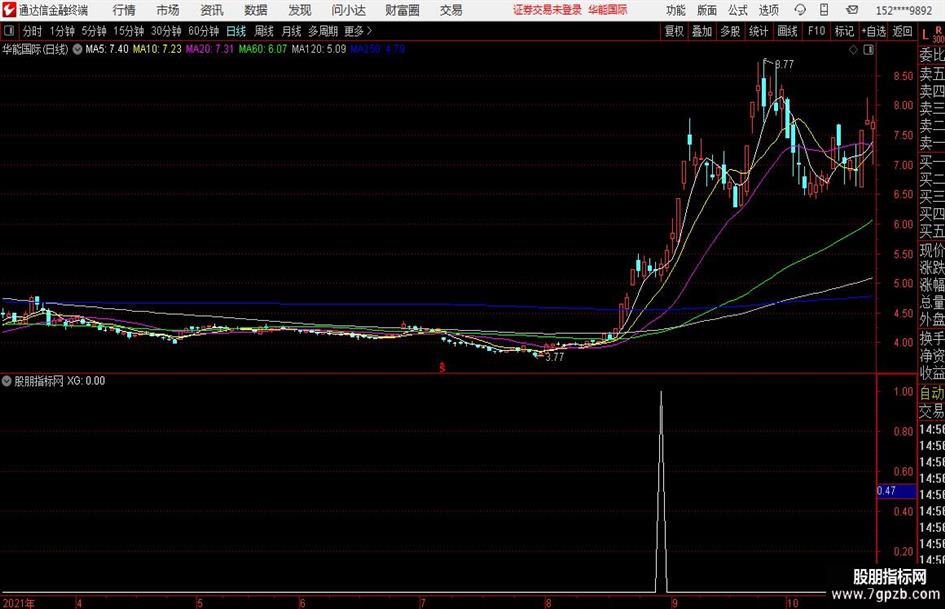Open the 发现 menu
The height and width of the screenshot is (609, 945).
(x=300, y=10)
